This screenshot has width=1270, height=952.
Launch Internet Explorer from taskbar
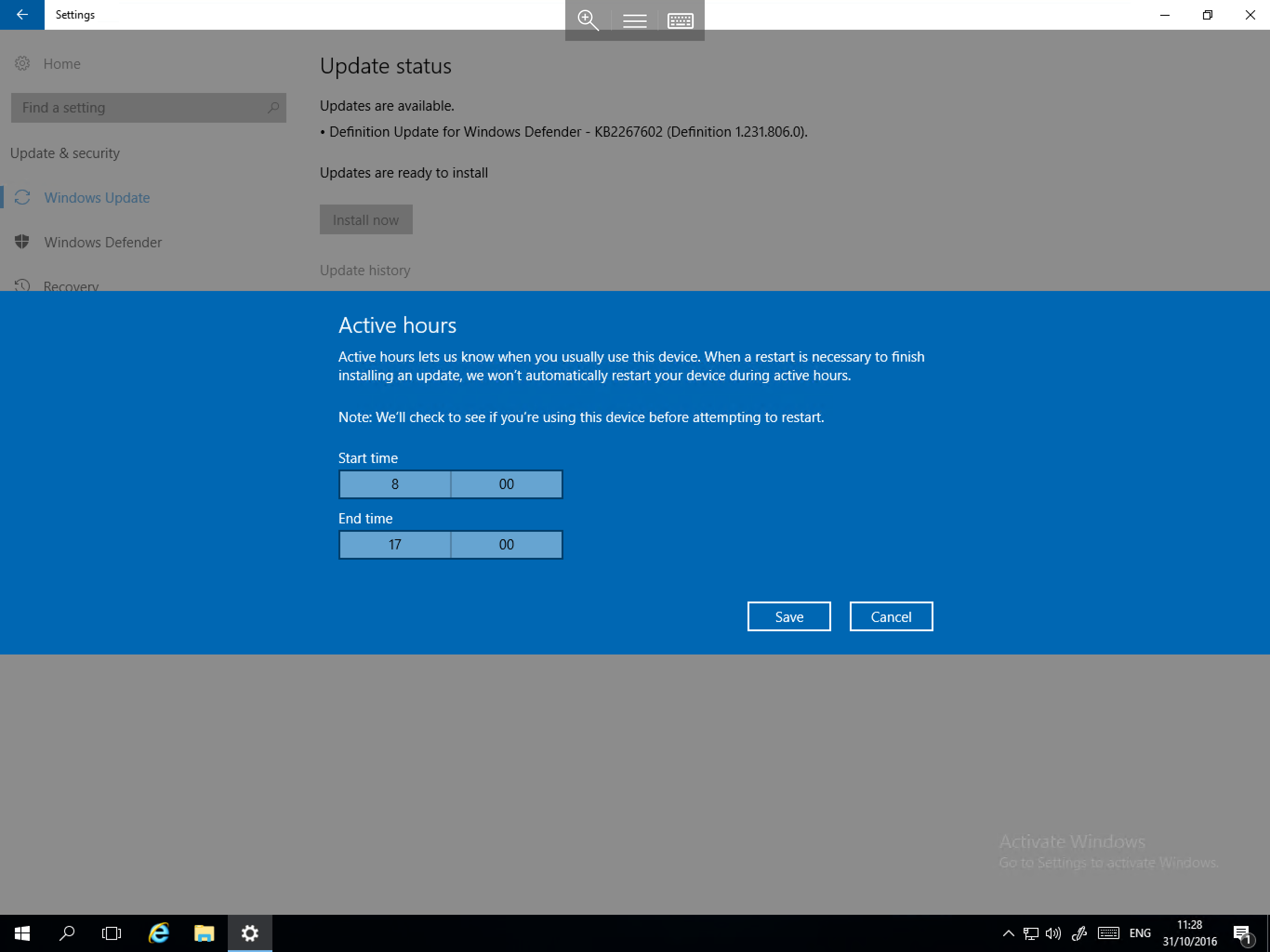159,933
